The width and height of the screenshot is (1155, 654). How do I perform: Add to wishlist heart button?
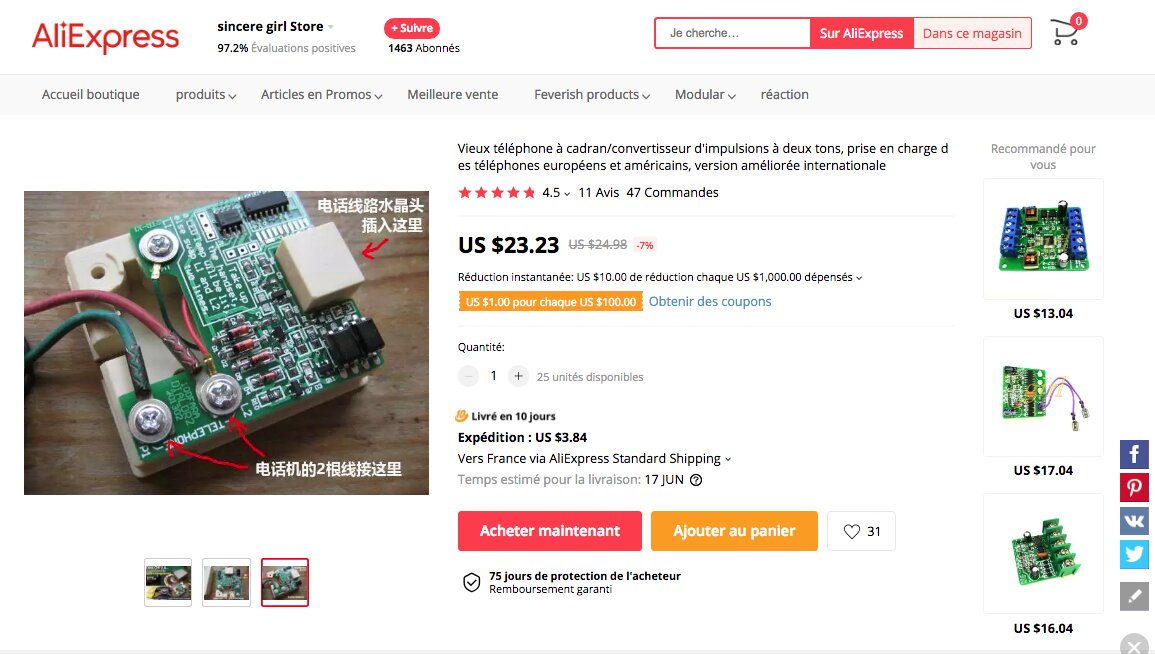pos(861,531)
